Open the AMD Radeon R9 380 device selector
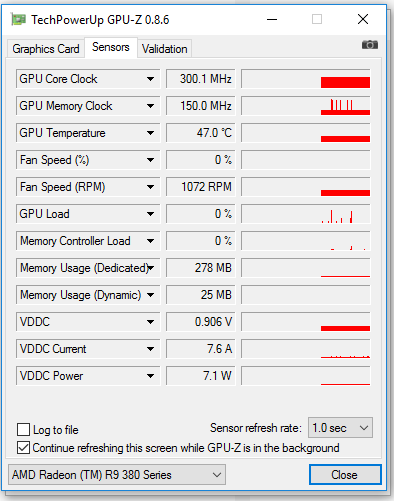This screenshot has width=394, height=501. [117, 475]
